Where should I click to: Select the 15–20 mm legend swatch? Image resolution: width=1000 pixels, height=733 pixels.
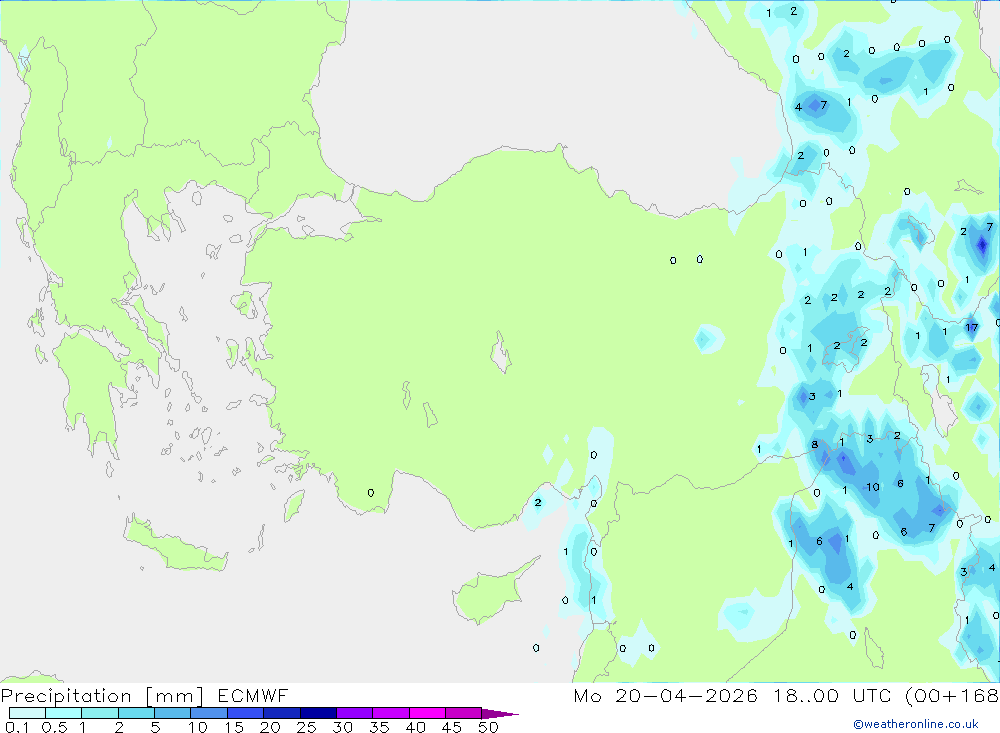point(245,713)
